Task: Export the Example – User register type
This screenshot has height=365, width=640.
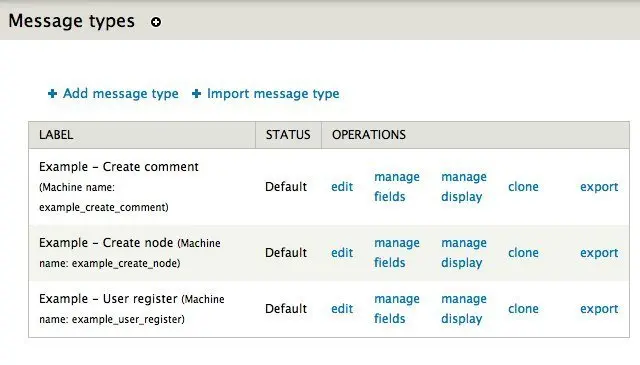Action: (x=599, y=309)
